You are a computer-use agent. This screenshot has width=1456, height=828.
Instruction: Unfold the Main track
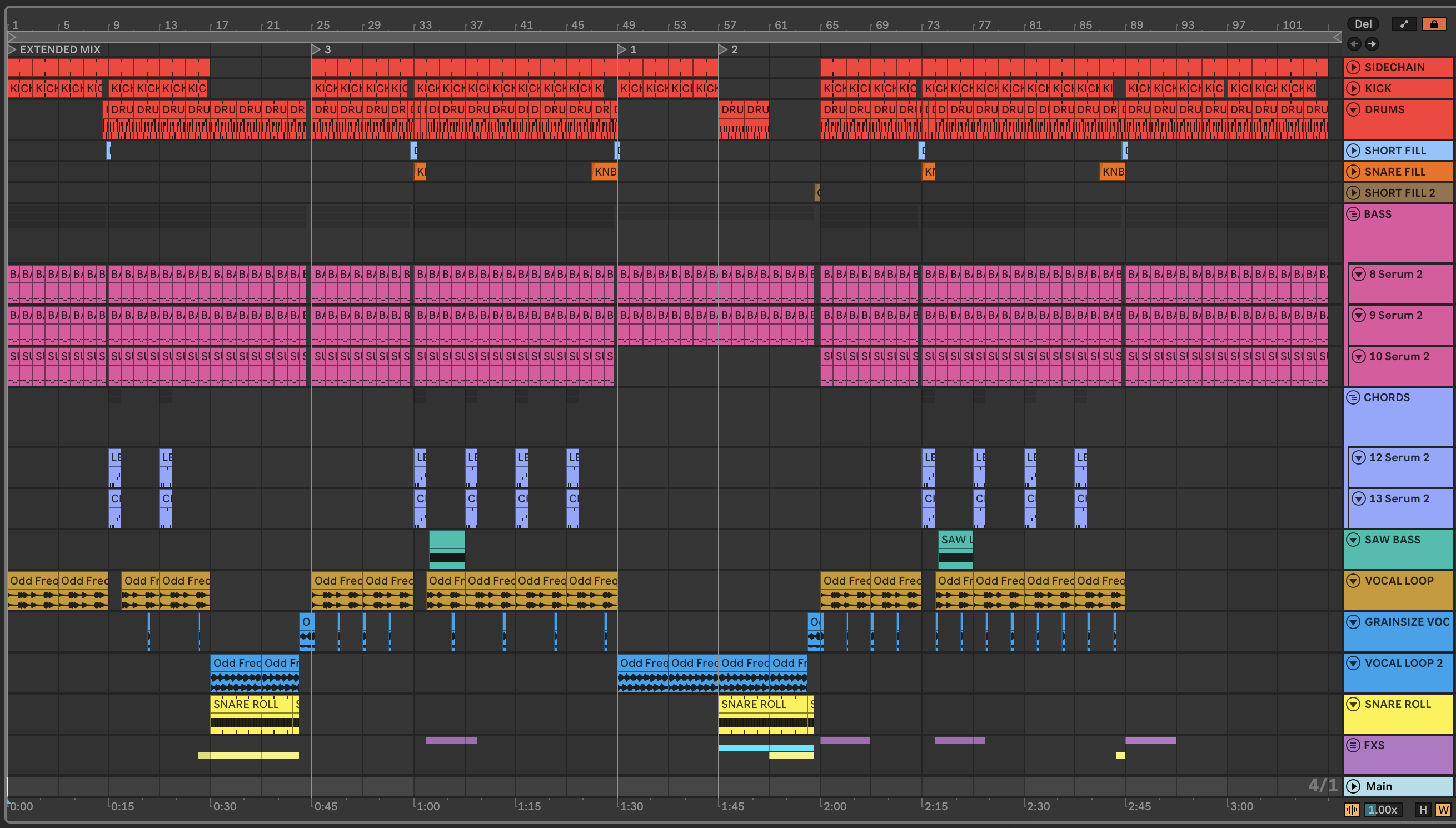point(1353,786)
